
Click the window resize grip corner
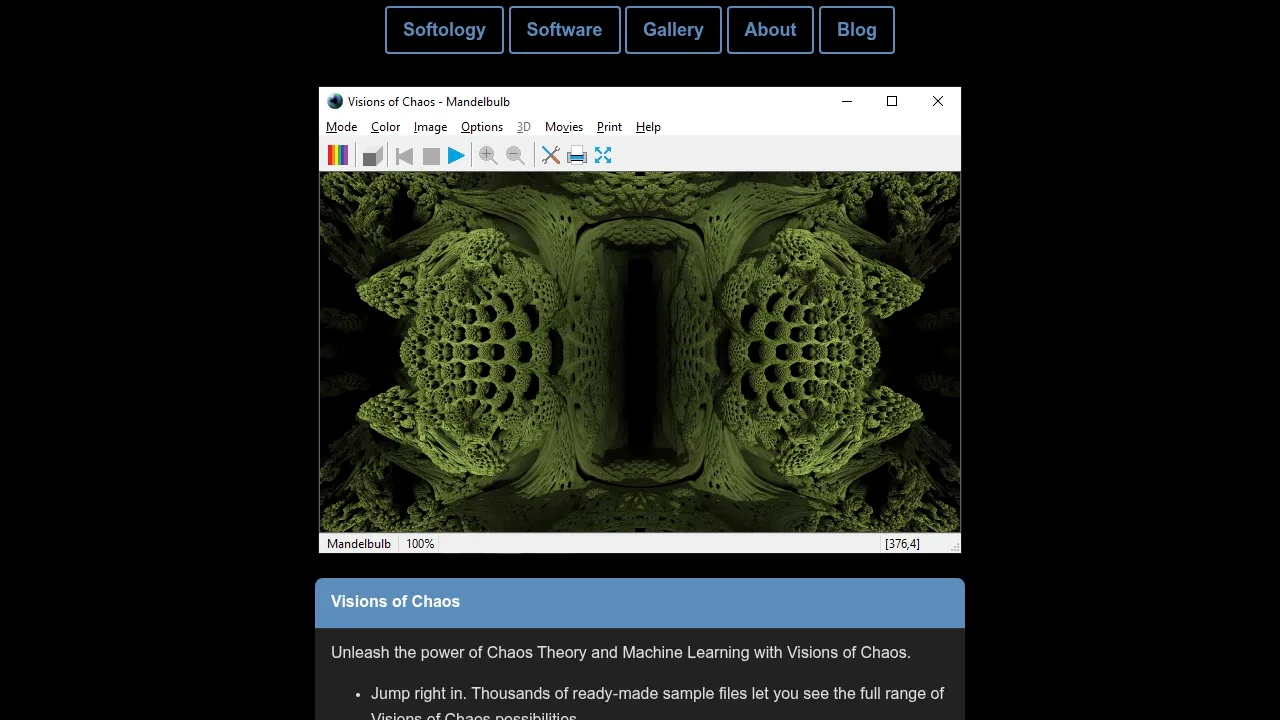tap(955, 547)
